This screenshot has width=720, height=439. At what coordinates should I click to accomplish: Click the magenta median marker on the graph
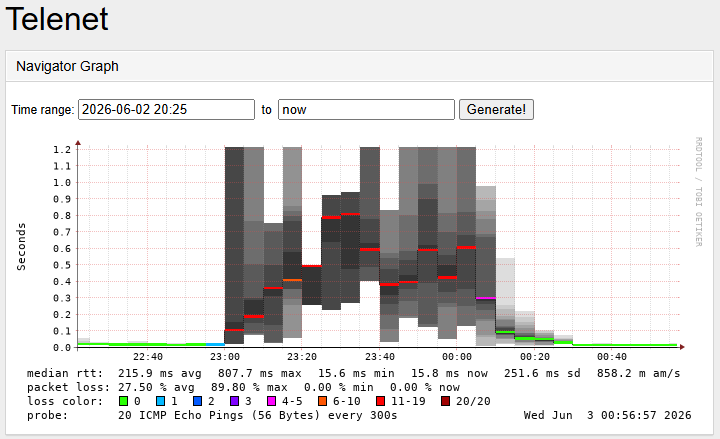point(486,298)
